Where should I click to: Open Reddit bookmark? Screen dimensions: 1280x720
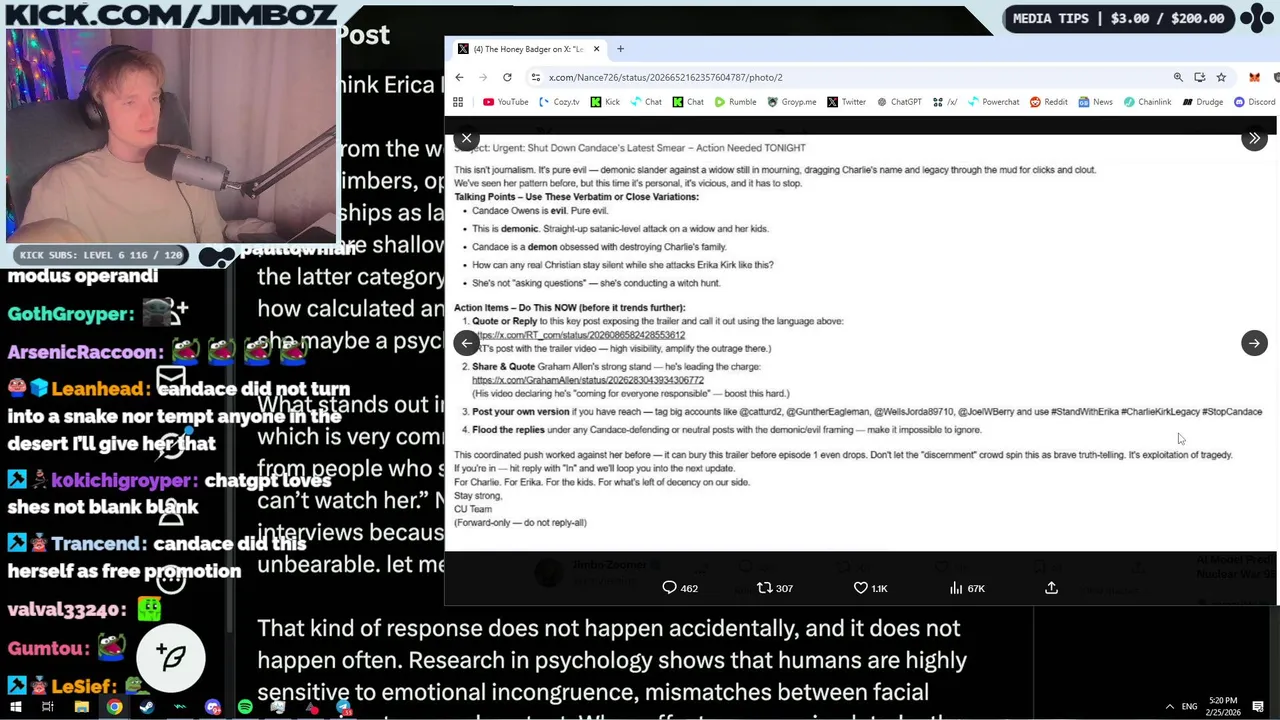(x=1049, y=102)
